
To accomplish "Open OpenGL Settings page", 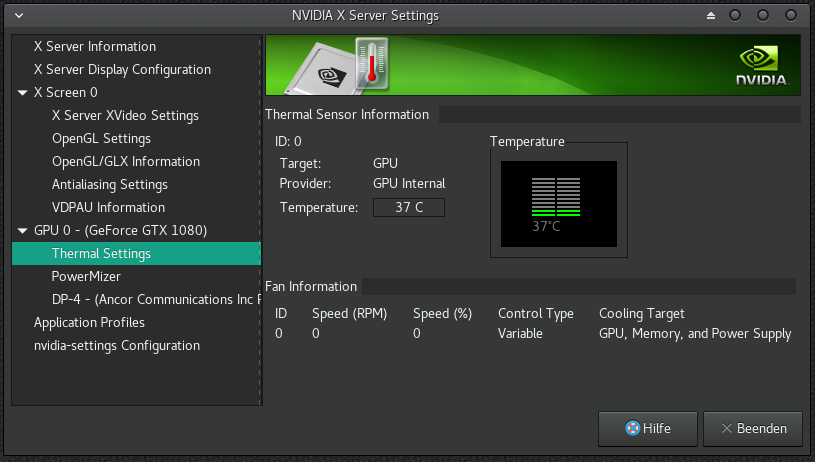I will 101,138.
